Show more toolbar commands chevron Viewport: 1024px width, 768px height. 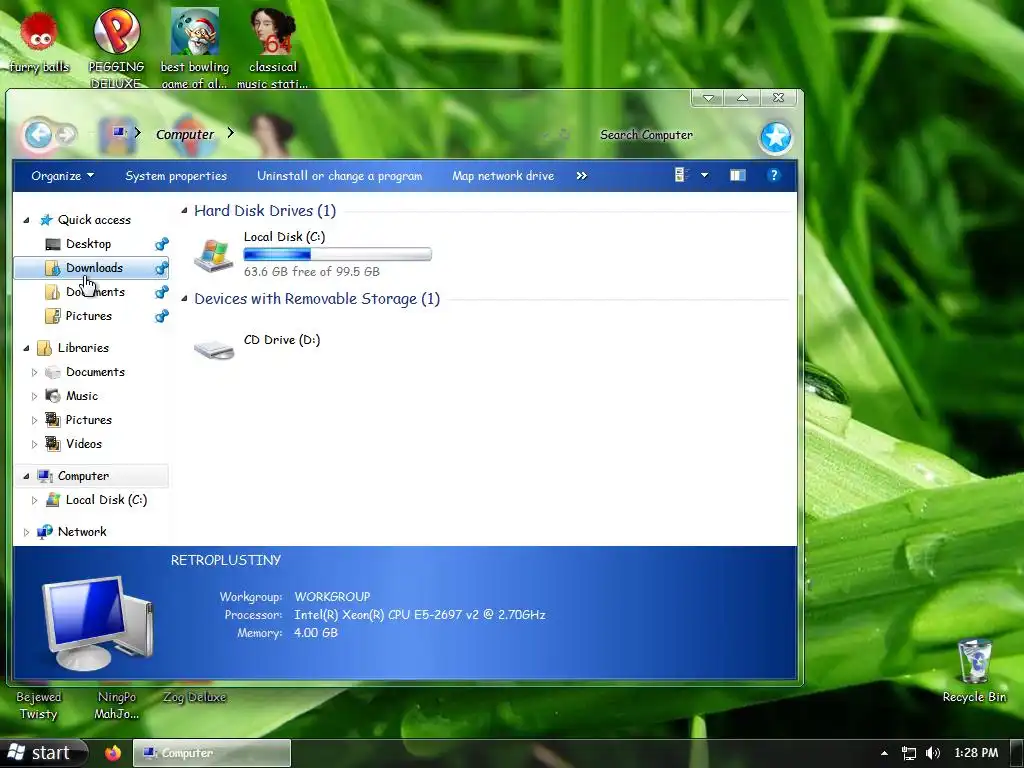581,176
